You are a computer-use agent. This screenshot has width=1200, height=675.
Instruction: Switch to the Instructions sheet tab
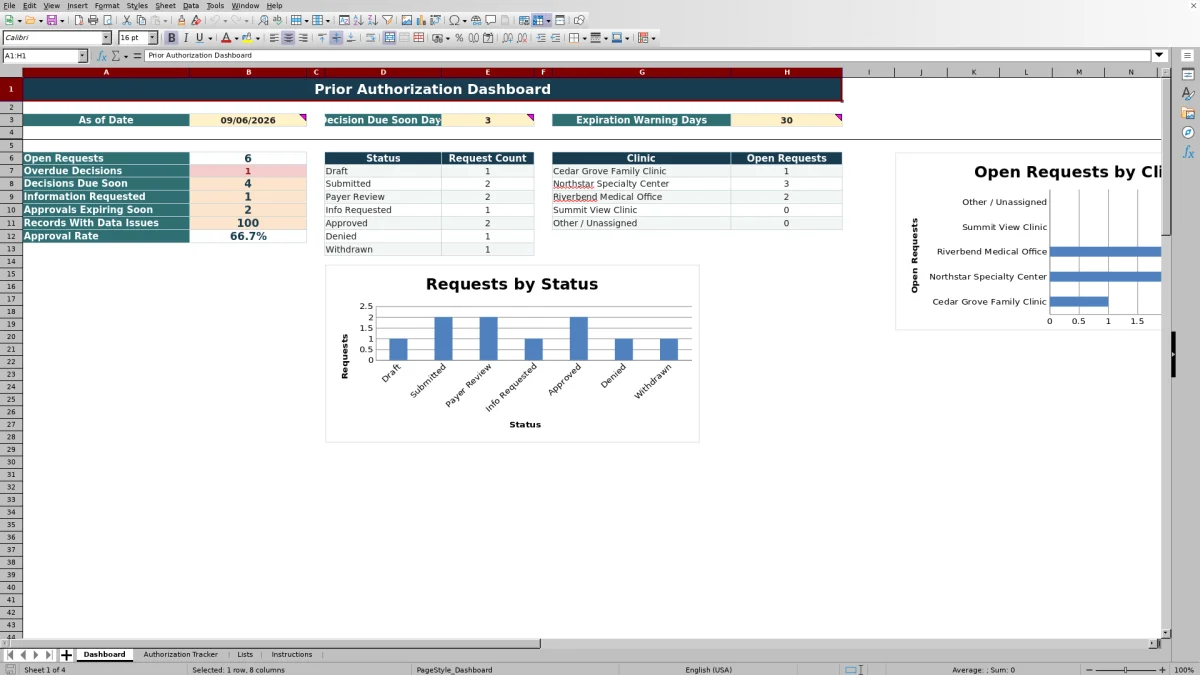[x=292, y=655]
